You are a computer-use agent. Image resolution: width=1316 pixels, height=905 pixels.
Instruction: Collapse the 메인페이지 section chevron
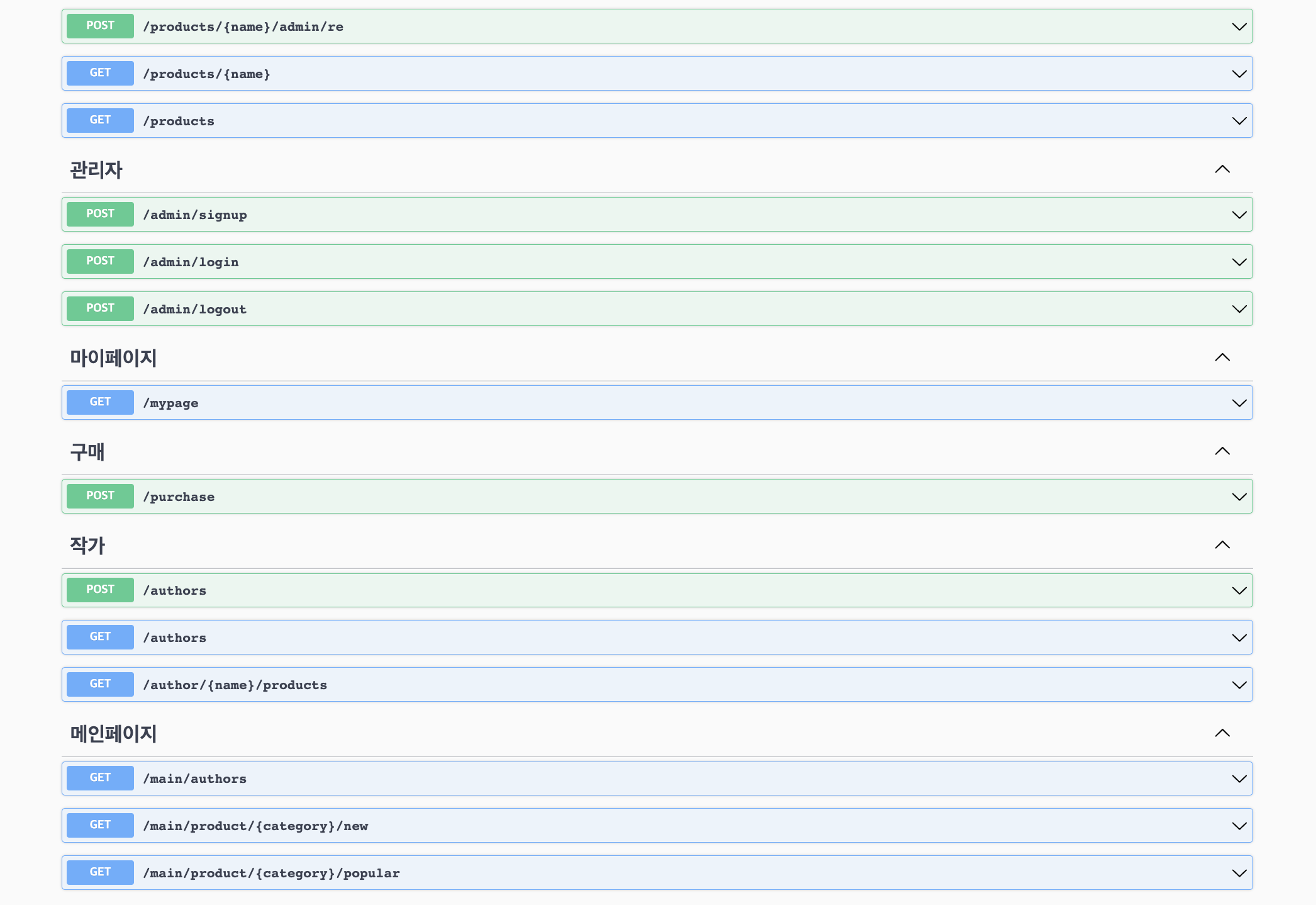pos(1222,733)
